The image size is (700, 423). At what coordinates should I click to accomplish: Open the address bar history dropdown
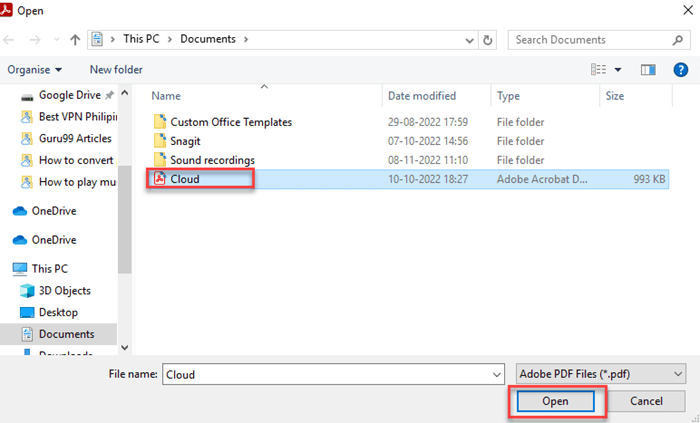pos(469,40)
